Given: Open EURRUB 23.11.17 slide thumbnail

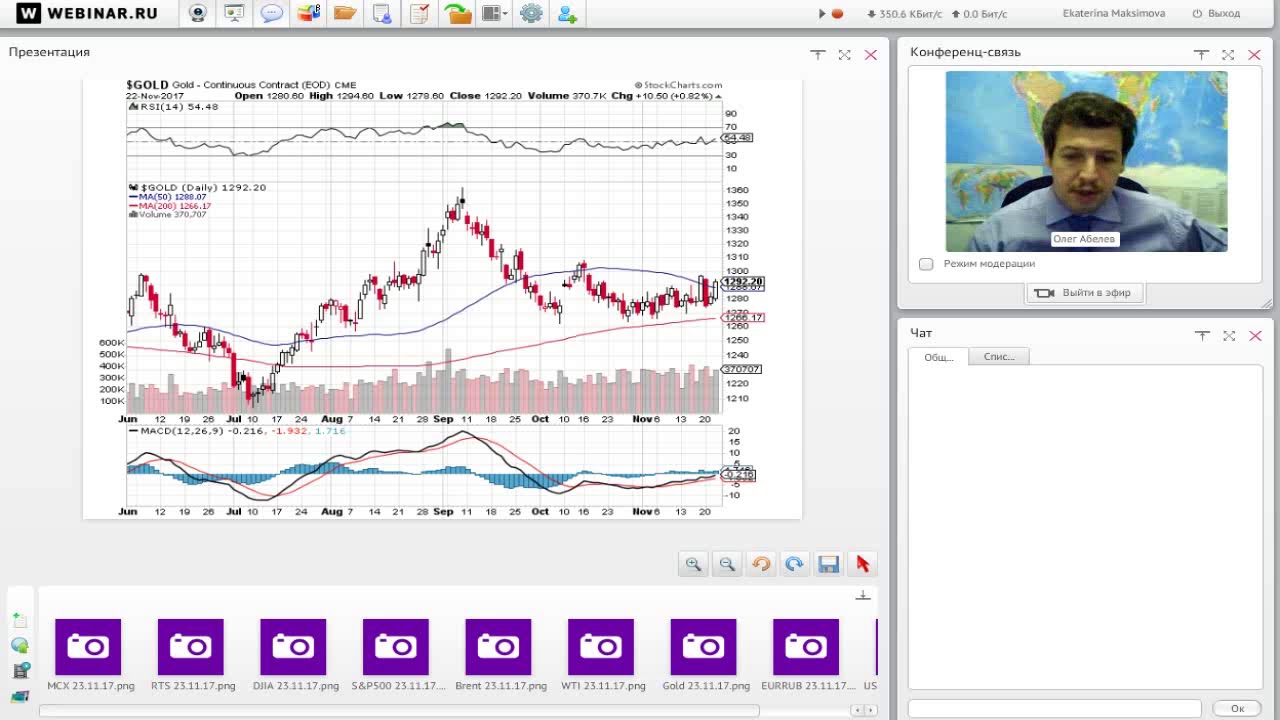Looking at the screenshot, I should 806,647.
